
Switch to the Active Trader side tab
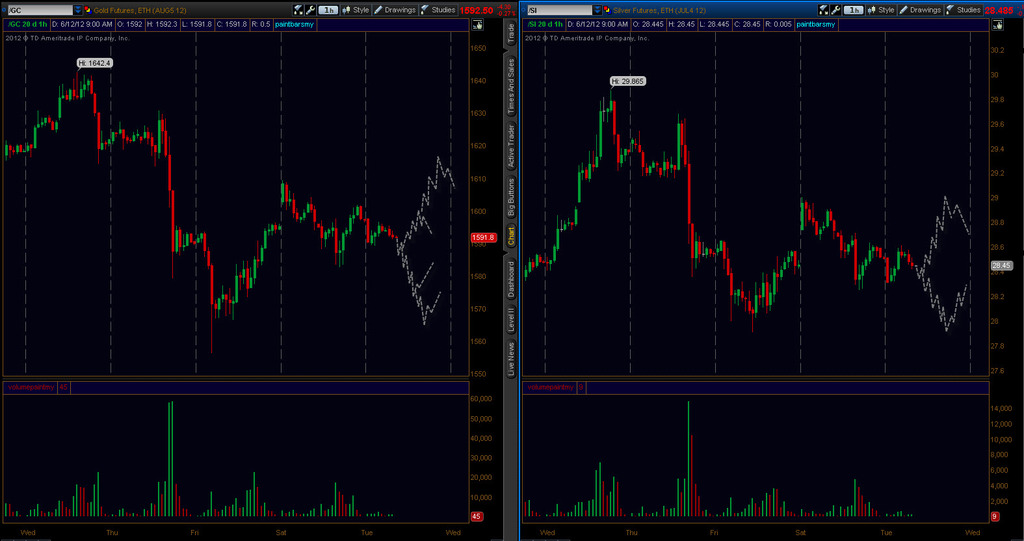click(x=511, y=147)
